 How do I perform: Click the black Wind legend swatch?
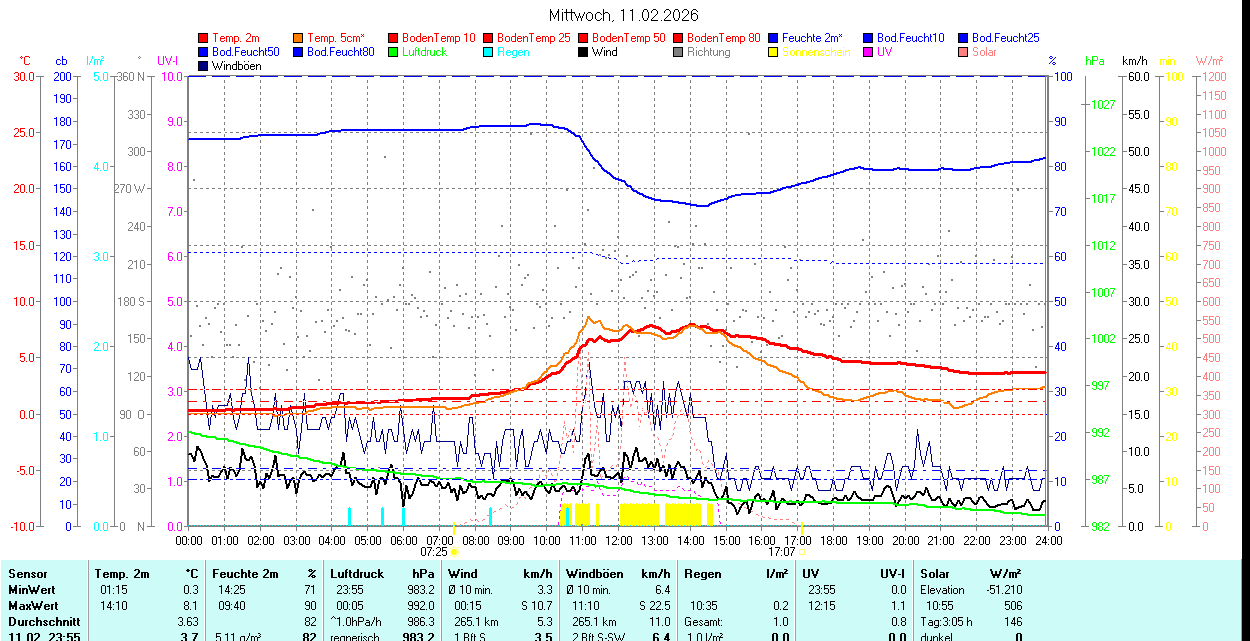click(x=584, y=52)
